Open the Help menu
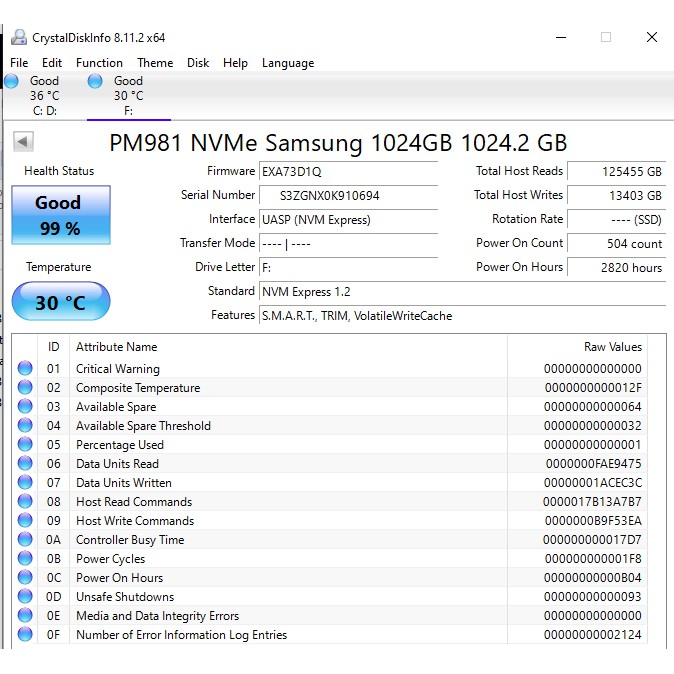This screenshot has width=674, height=674. pos(235,63)
